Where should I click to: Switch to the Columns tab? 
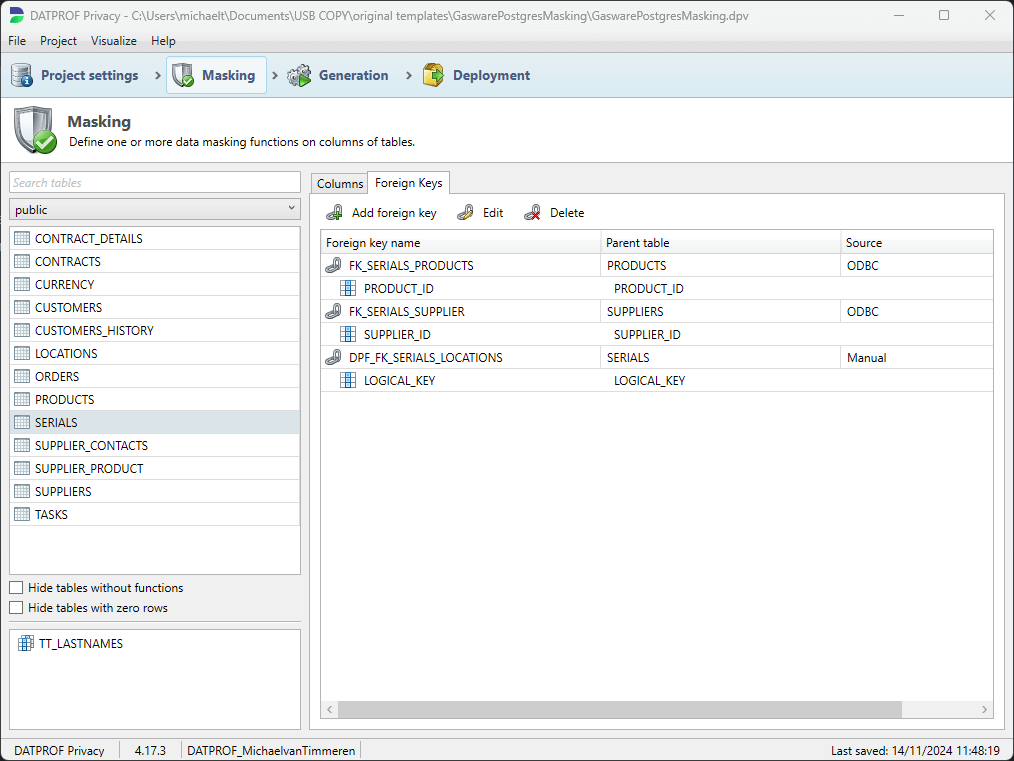[x=339, y=183]
